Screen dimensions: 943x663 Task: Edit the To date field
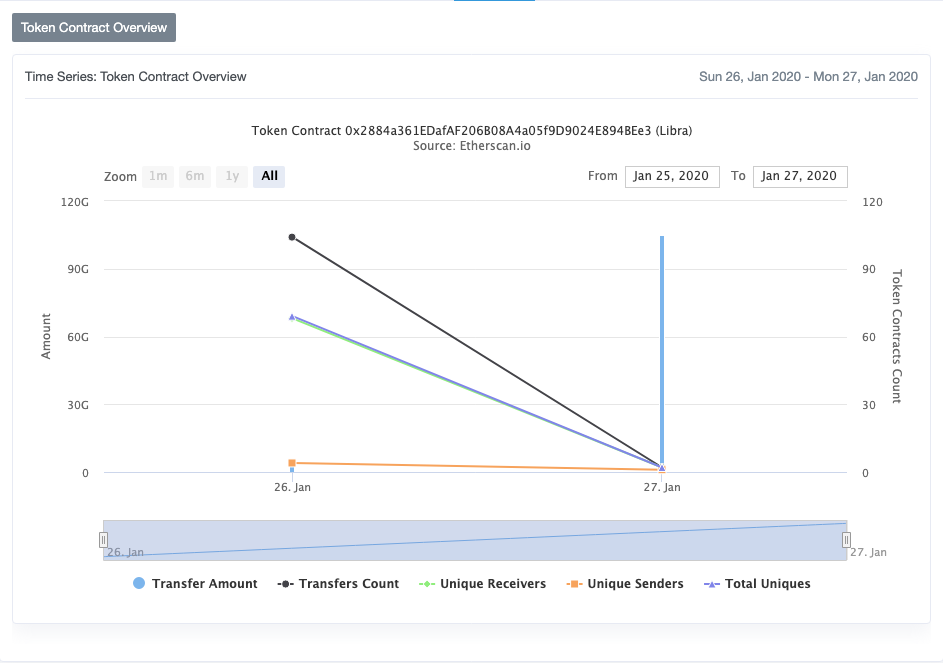(x=800, y=176)
